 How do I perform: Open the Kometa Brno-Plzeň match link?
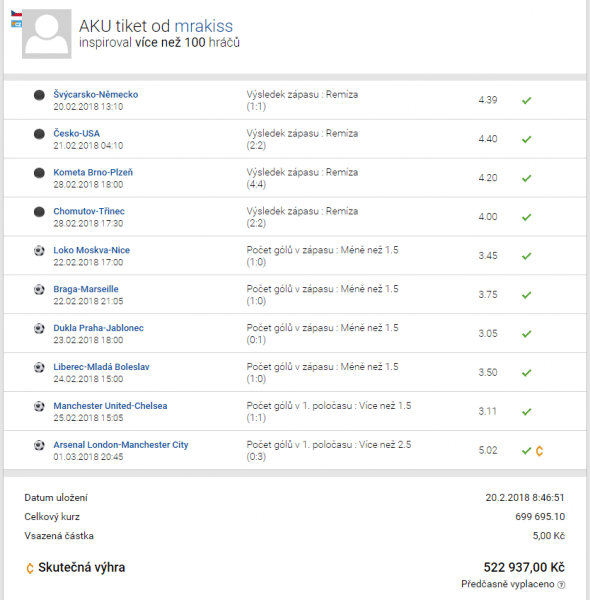93,172
